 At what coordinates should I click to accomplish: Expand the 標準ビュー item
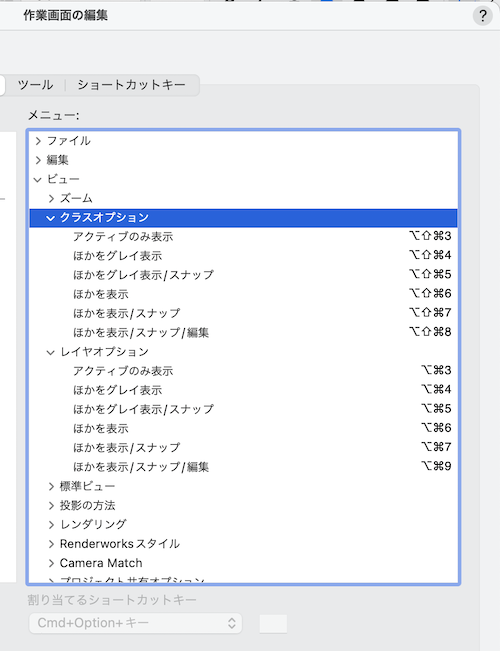51,486
